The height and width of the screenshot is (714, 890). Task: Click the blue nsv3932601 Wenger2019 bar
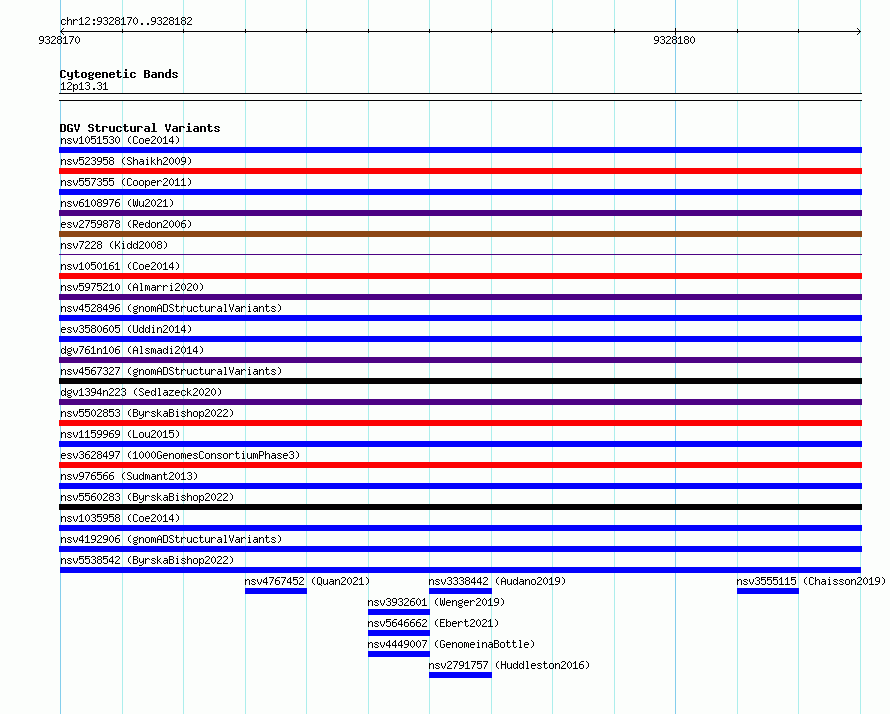[399, 612]
